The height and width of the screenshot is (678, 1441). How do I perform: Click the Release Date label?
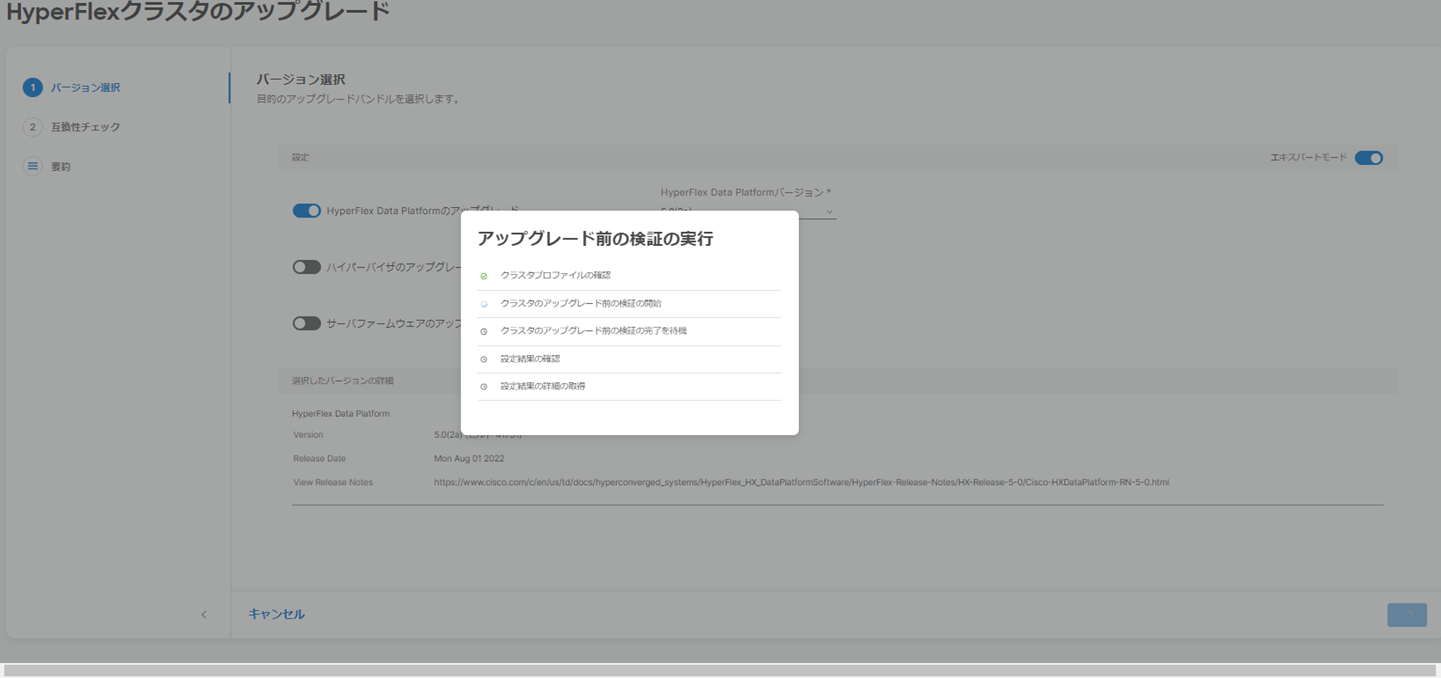point(320,459)
